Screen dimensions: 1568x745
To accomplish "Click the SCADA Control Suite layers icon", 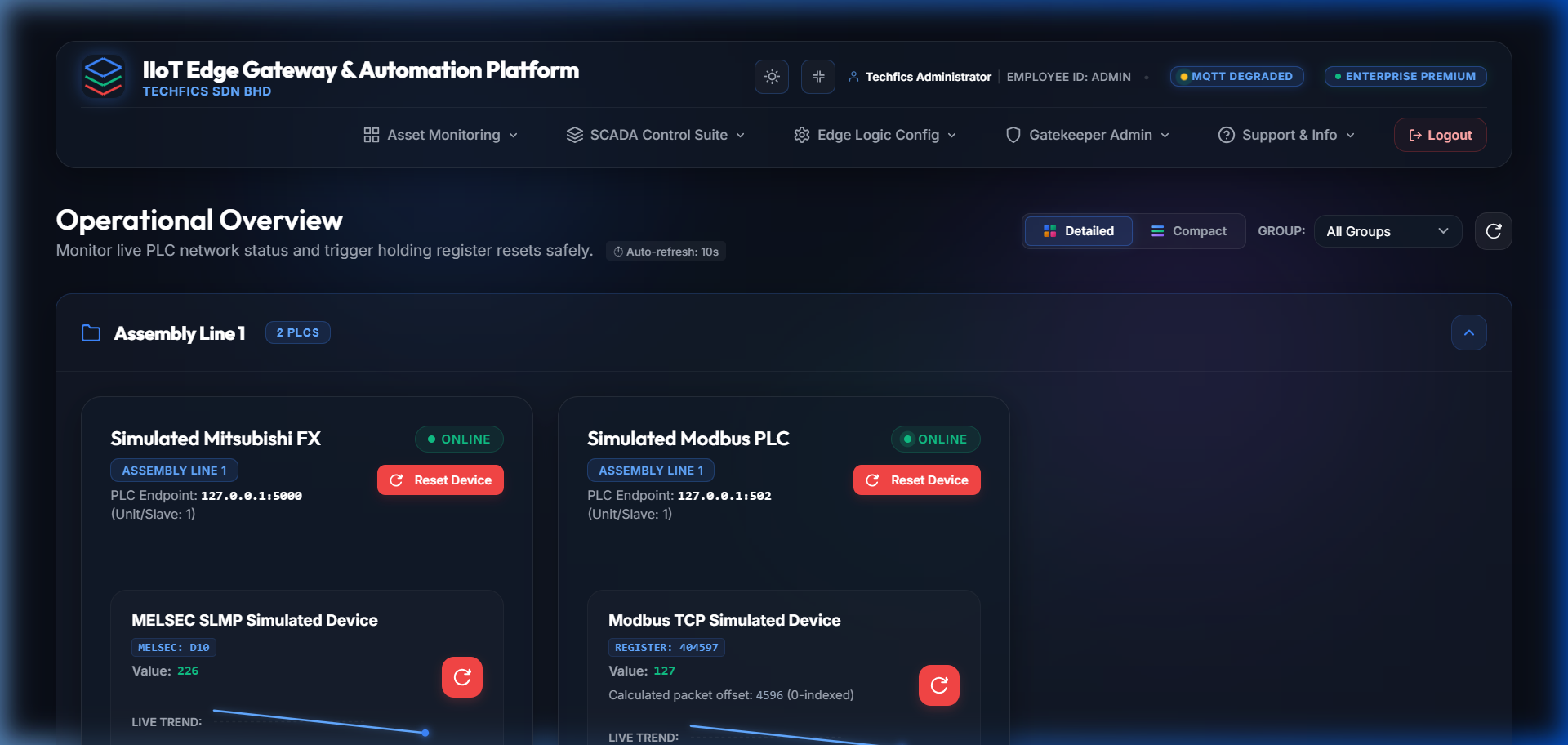I will 575,135.
